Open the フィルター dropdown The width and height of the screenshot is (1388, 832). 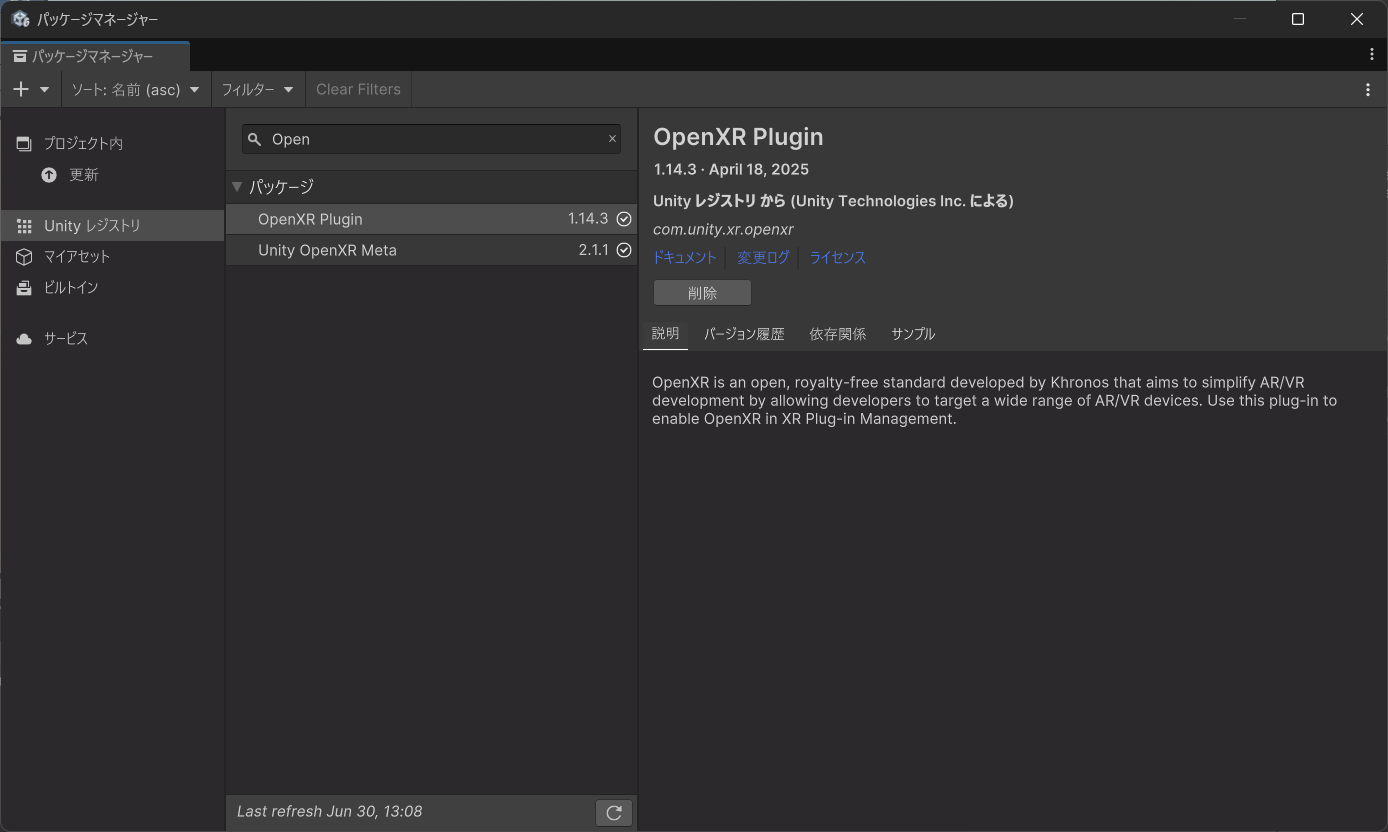point(257,89)
